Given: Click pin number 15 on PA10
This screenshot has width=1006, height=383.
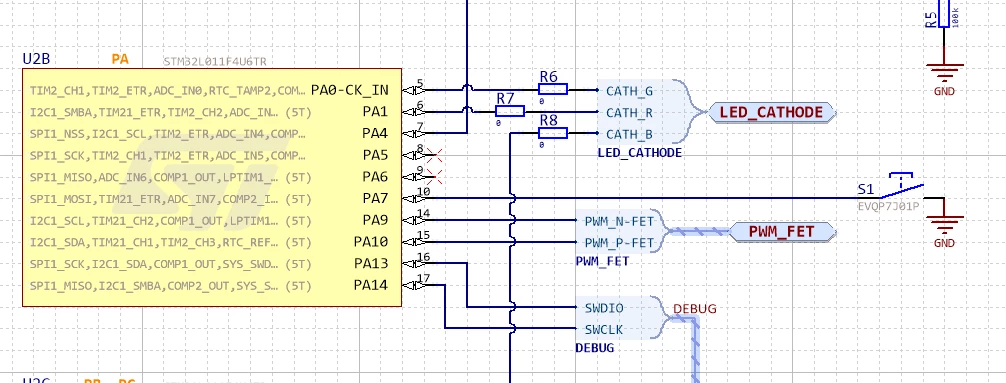Looking at the screenshot, I should [x=423, y=235].
